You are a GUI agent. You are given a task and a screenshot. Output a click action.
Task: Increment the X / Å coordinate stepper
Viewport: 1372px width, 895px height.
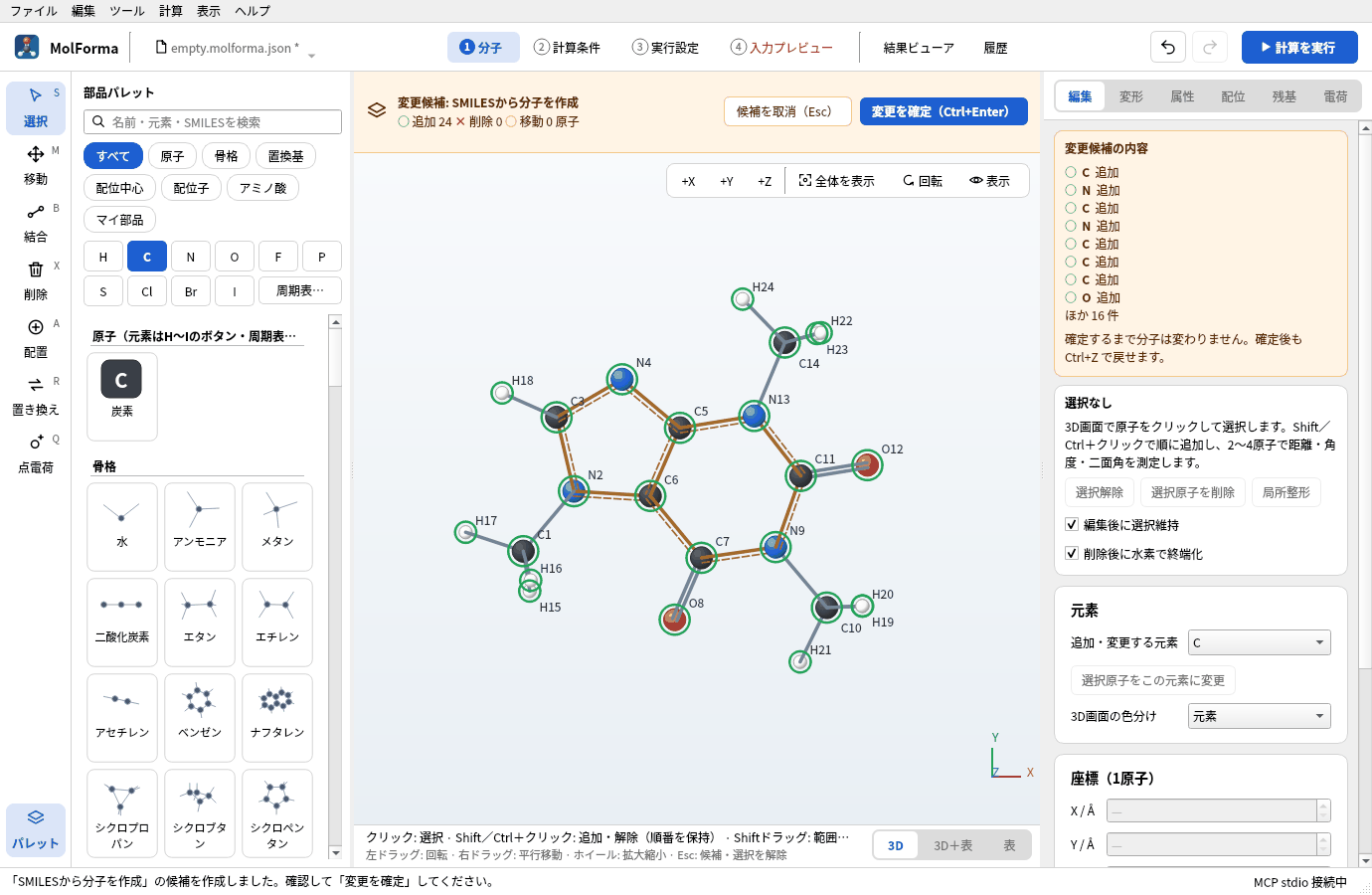(1323, 805)
